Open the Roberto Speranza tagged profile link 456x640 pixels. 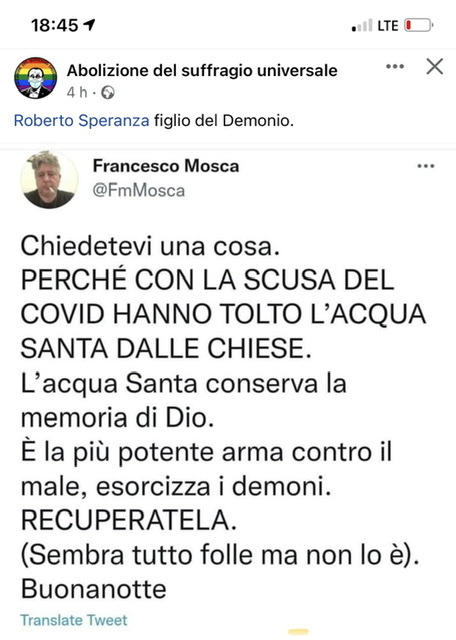tap(82, 121)
